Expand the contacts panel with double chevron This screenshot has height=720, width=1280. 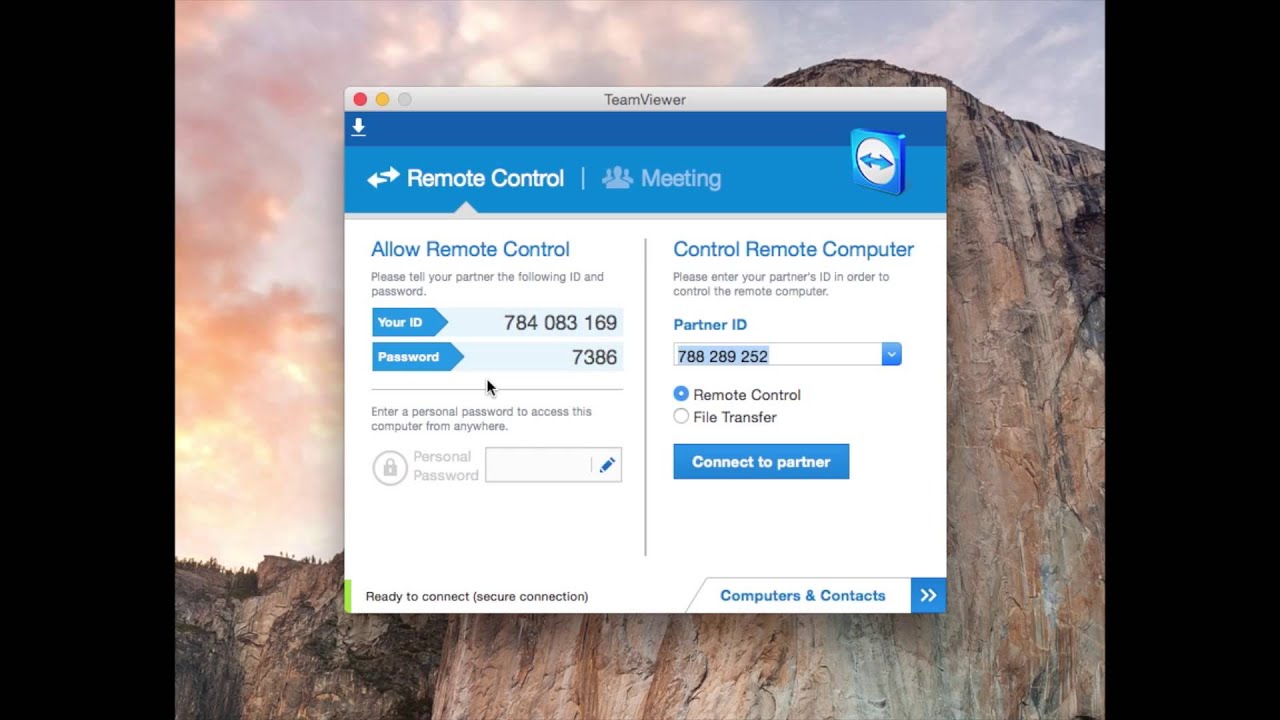click(x=928, y=595)
